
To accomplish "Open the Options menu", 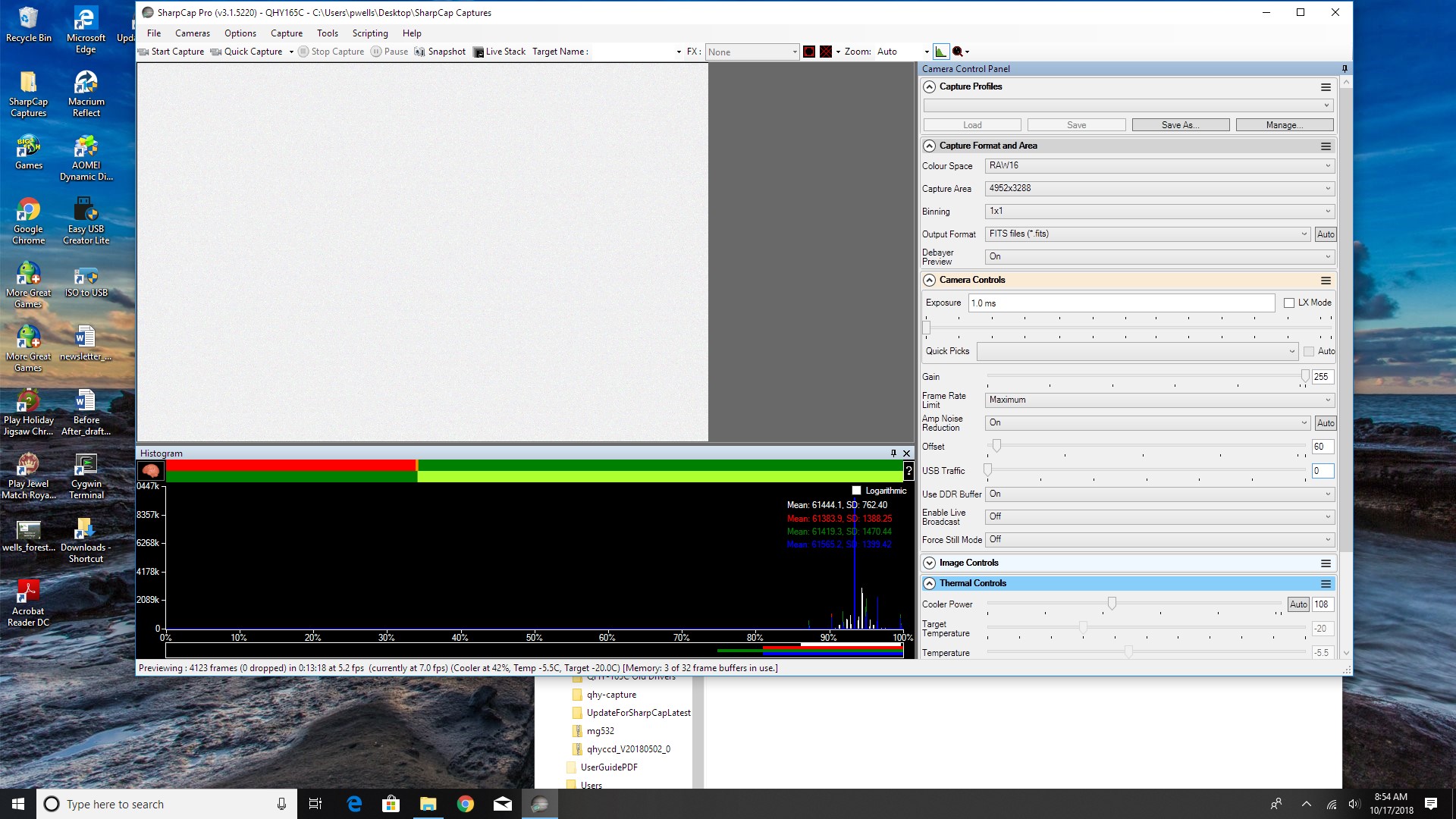I will coord(240,33).
